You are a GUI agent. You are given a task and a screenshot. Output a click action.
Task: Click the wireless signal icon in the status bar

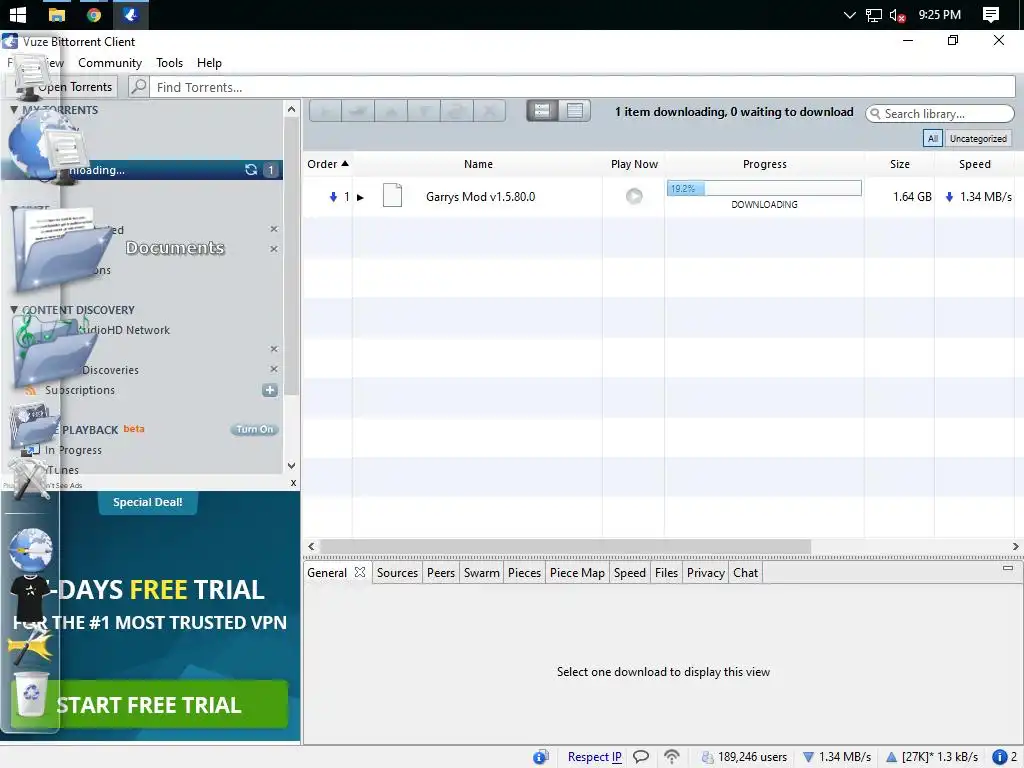click(x=671, y=757)
